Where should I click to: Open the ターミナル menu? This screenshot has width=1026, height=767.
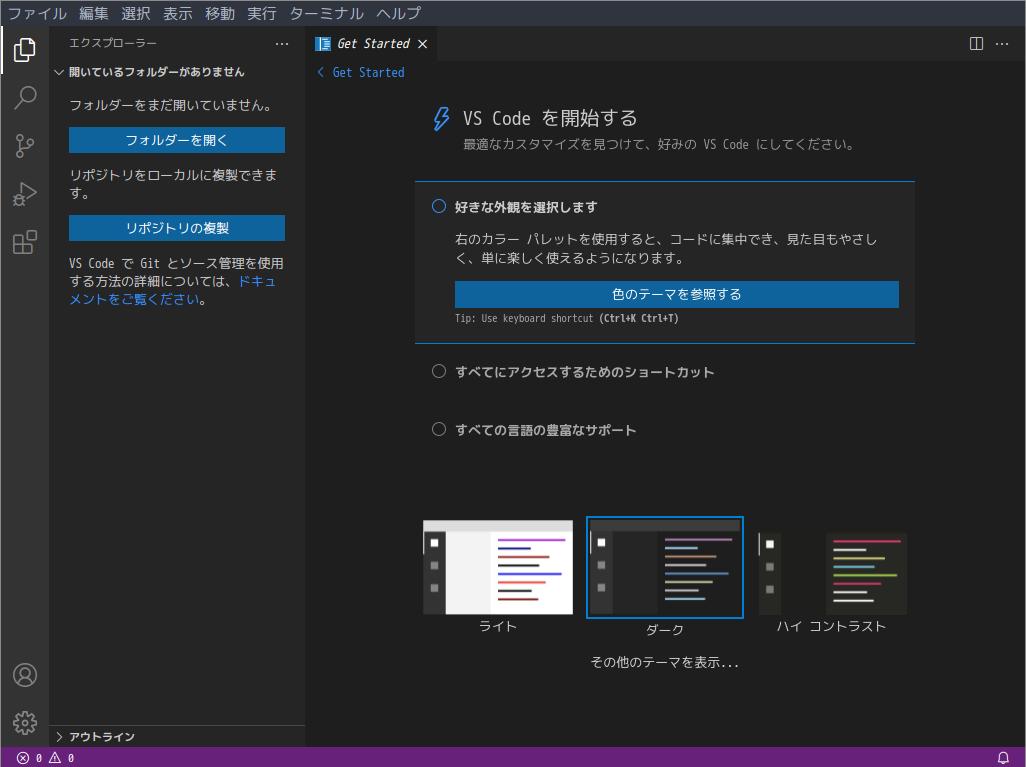pyautogui.click(x=326, y=13)
